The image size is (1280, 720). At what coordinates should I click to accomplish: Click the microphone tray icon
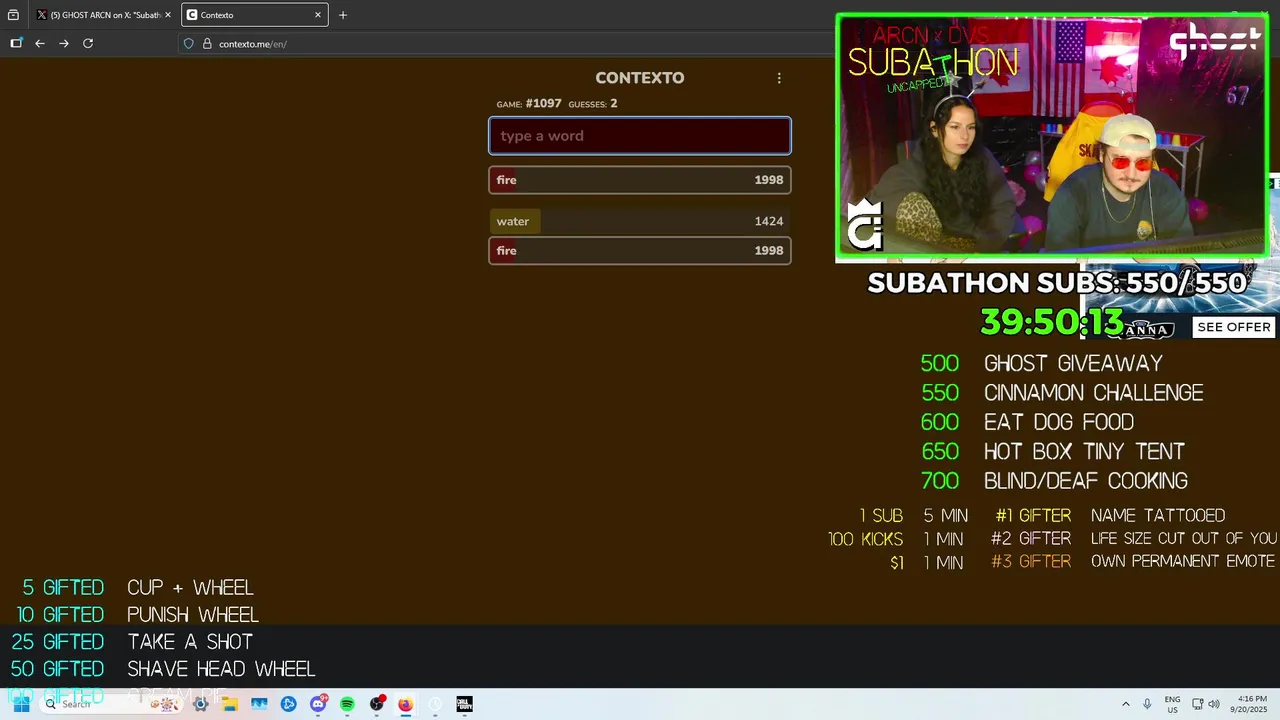(x=1147, y=704)
